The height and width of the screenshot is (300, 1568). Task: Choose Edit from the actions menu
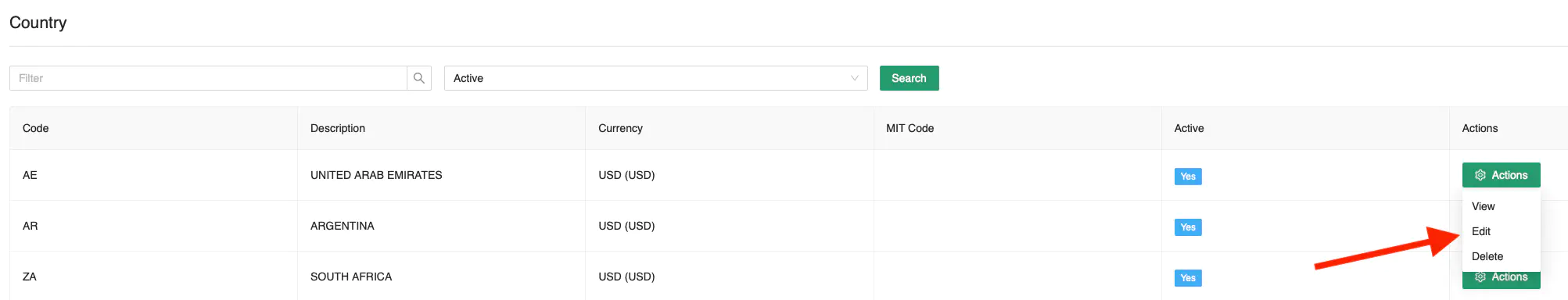coord(1501,231)
